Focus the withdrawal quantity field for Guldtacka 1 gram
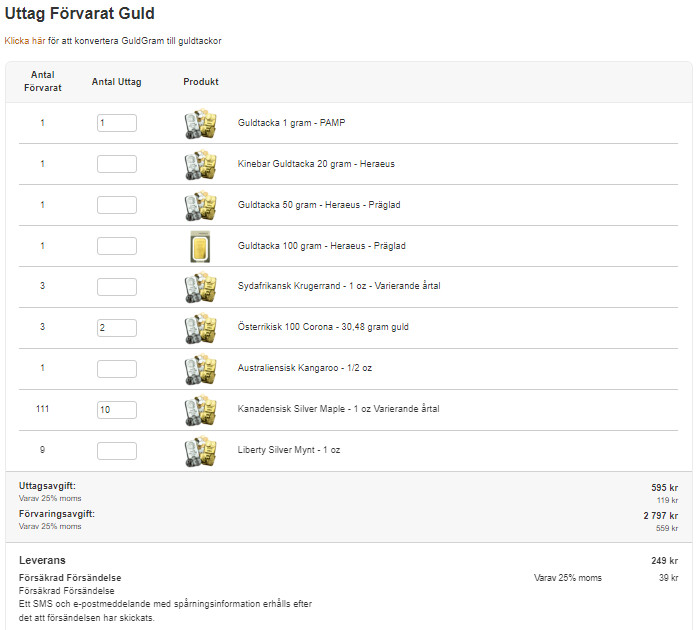The width and height of the screenshot is (699, 630). pyautogui.click(x=117, y=123)
